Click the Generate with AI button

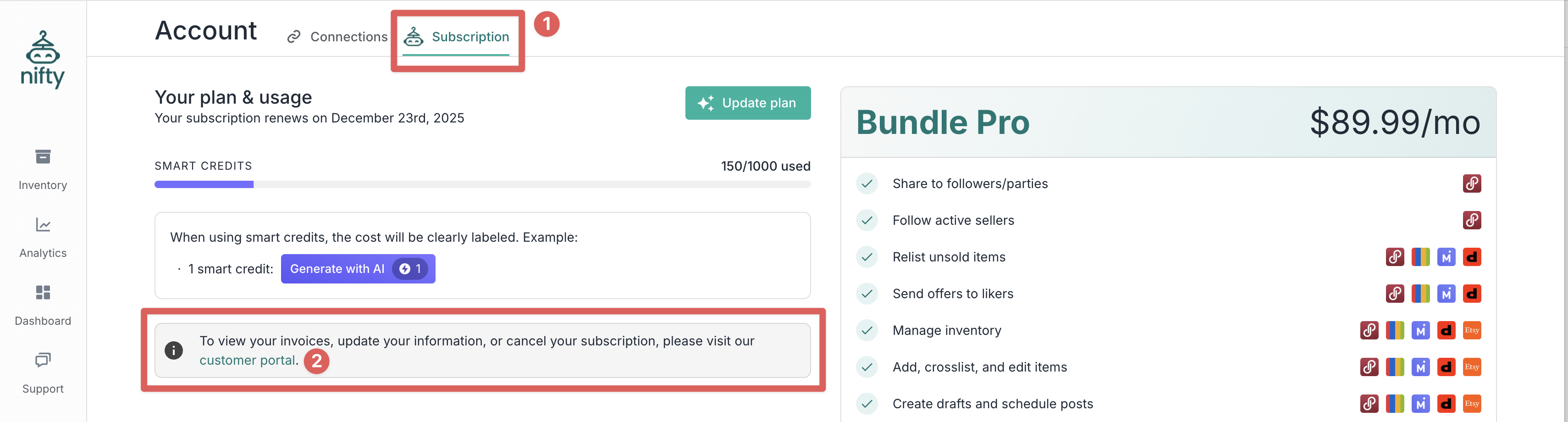point(357,268)
